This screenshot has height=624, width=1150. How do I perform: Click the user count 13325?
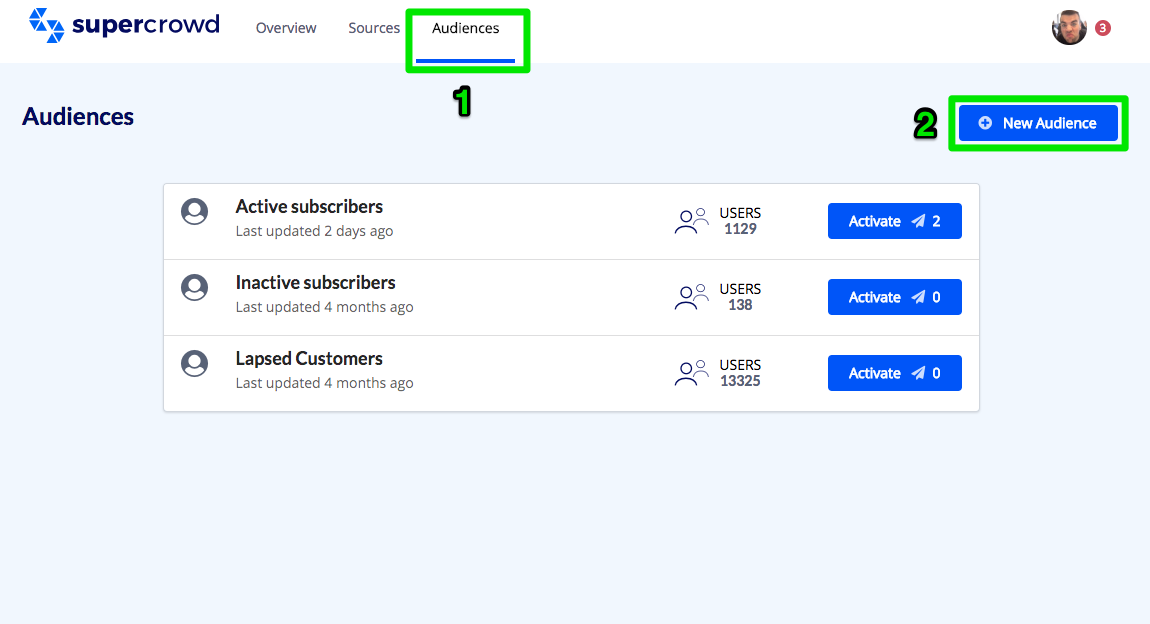(740, 381)
